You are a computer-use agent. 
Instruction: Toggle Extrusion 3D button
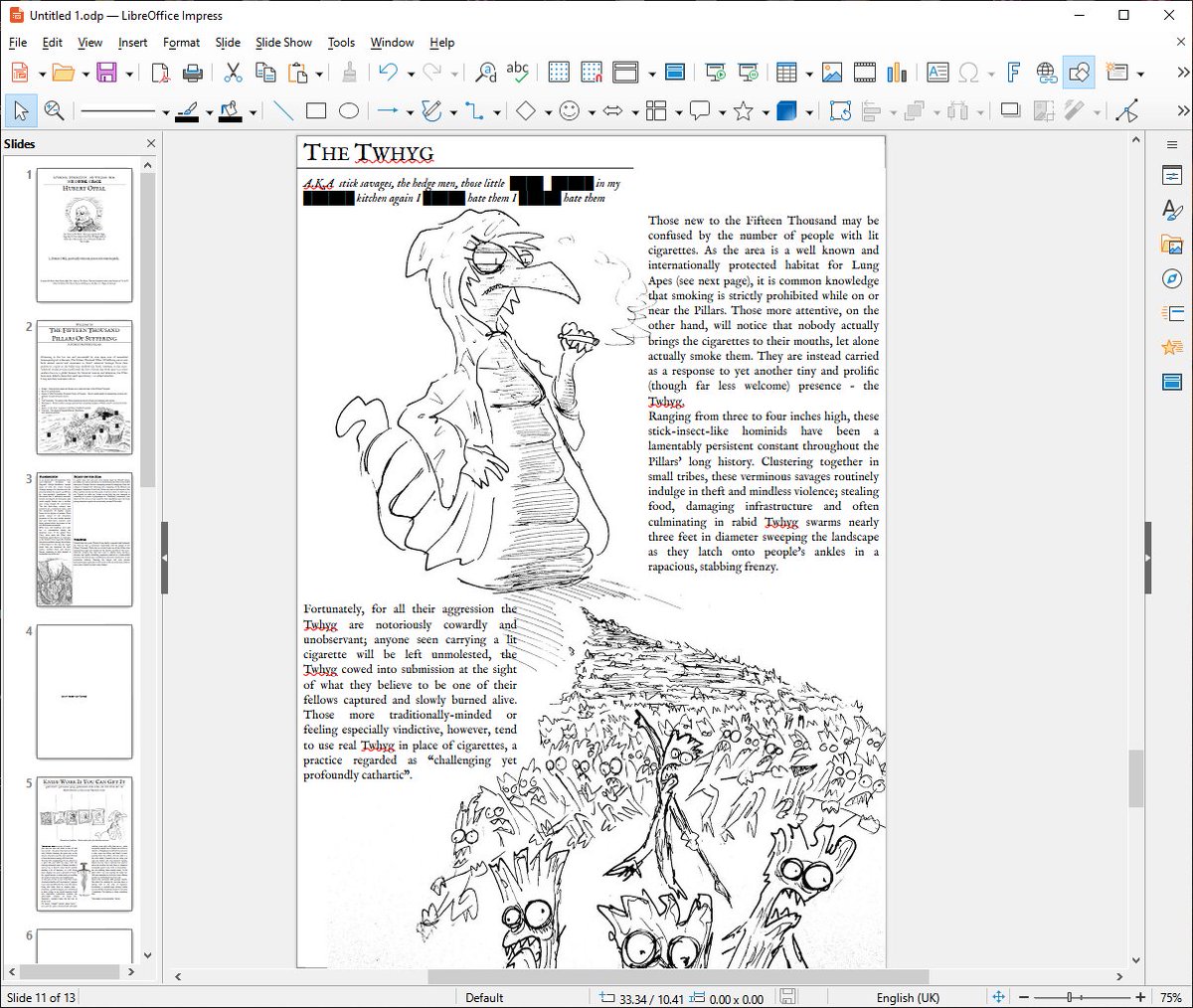(786, 111)
